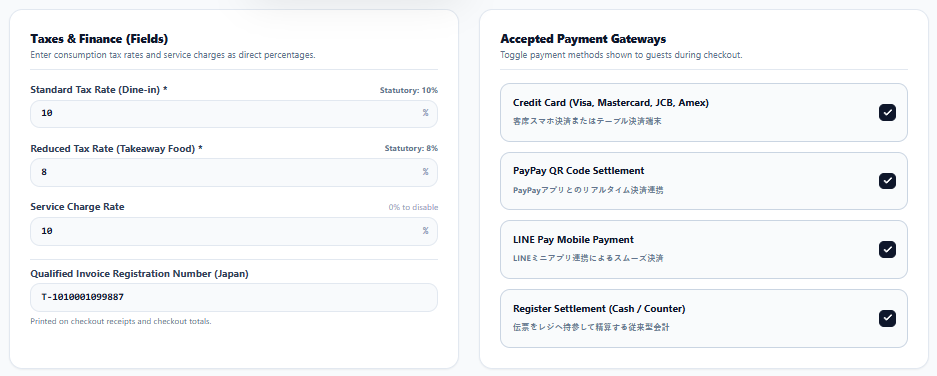937x376 pixels.
Task: Select the "Service Charge Rate" label
Action: (78, 207)
